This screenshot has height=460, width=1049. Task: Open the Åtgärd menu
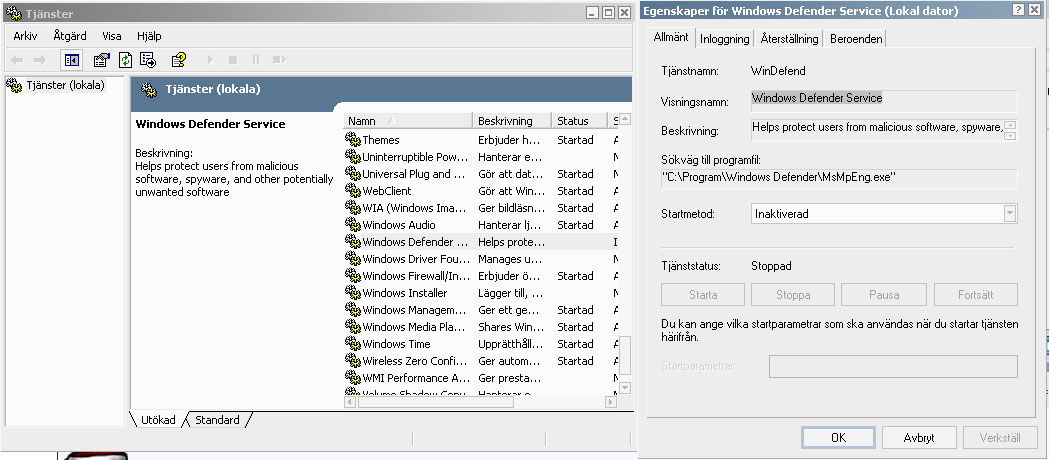[70, 36]
